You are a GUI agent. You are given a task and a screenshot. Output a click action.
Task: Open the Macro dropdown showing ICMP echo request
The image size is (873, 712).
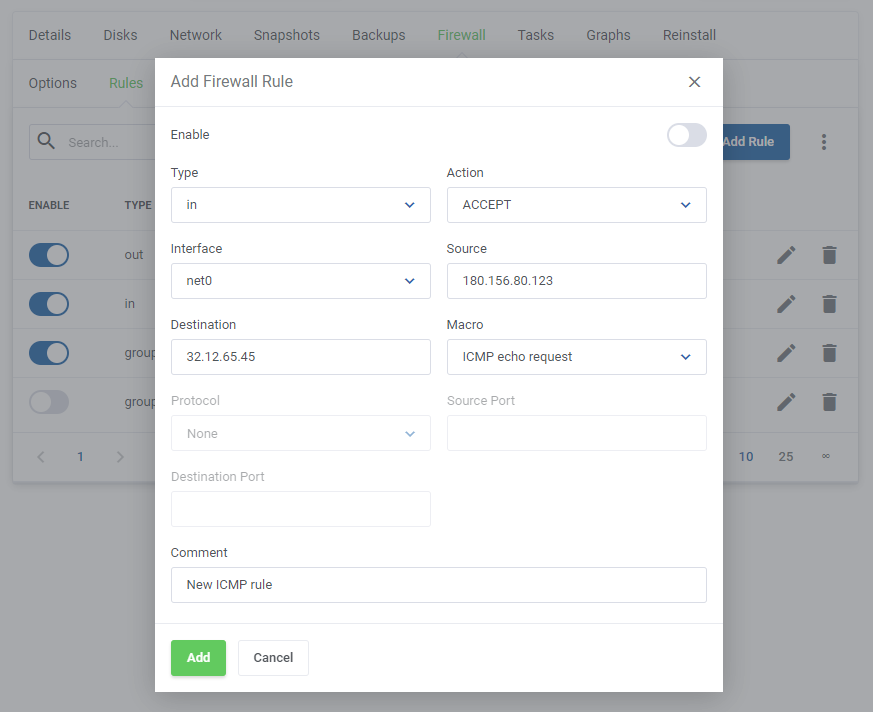click(x=577, y=357)
